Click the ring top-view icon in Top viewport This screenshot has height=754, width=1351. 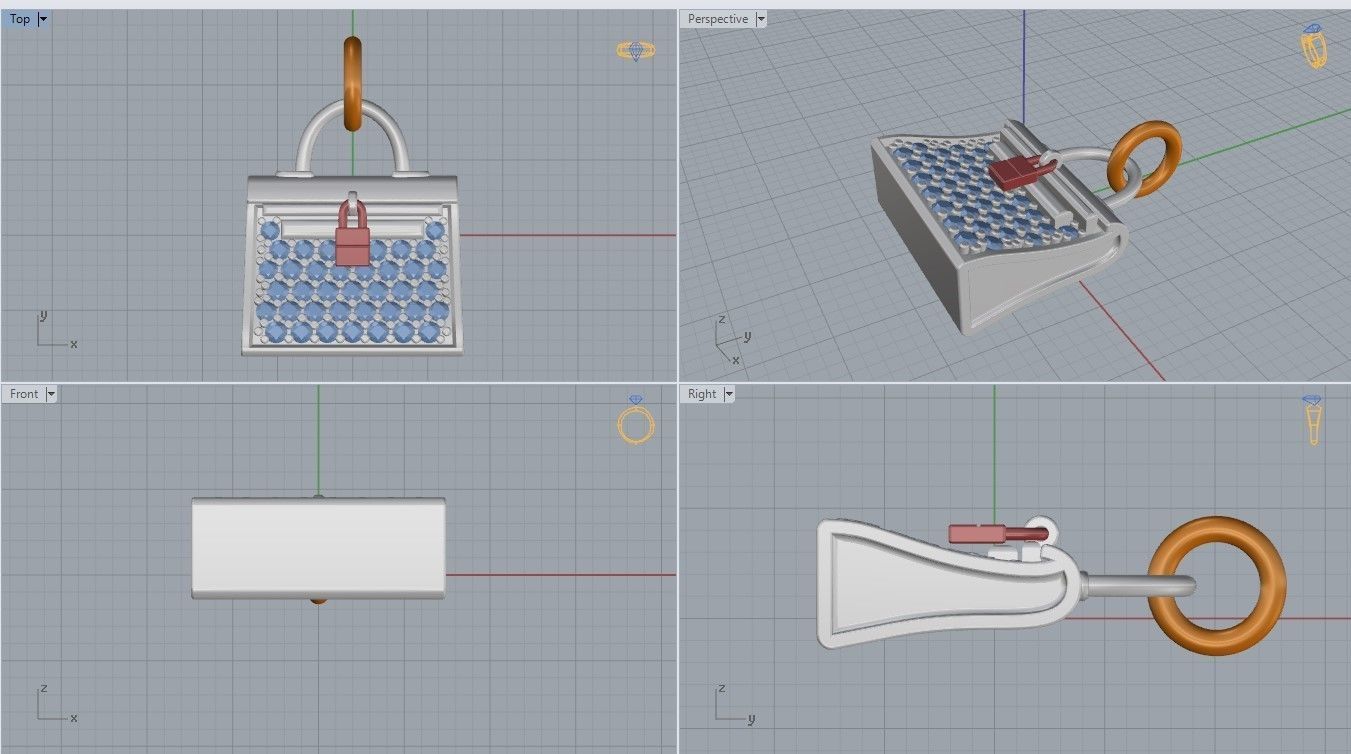click(636, 50)
